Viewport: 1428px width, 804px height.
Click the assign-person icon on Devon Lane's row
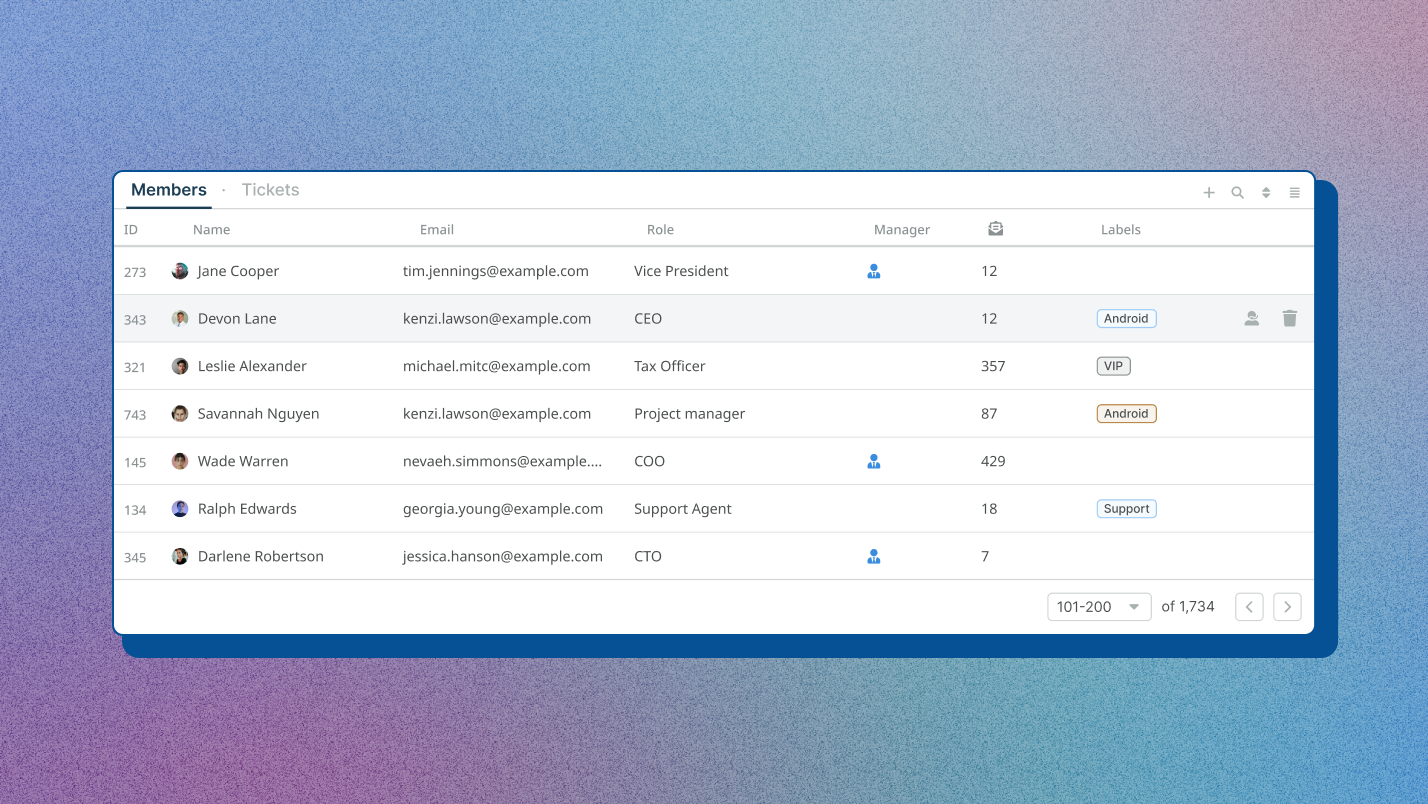click(x=1252, y=318)
